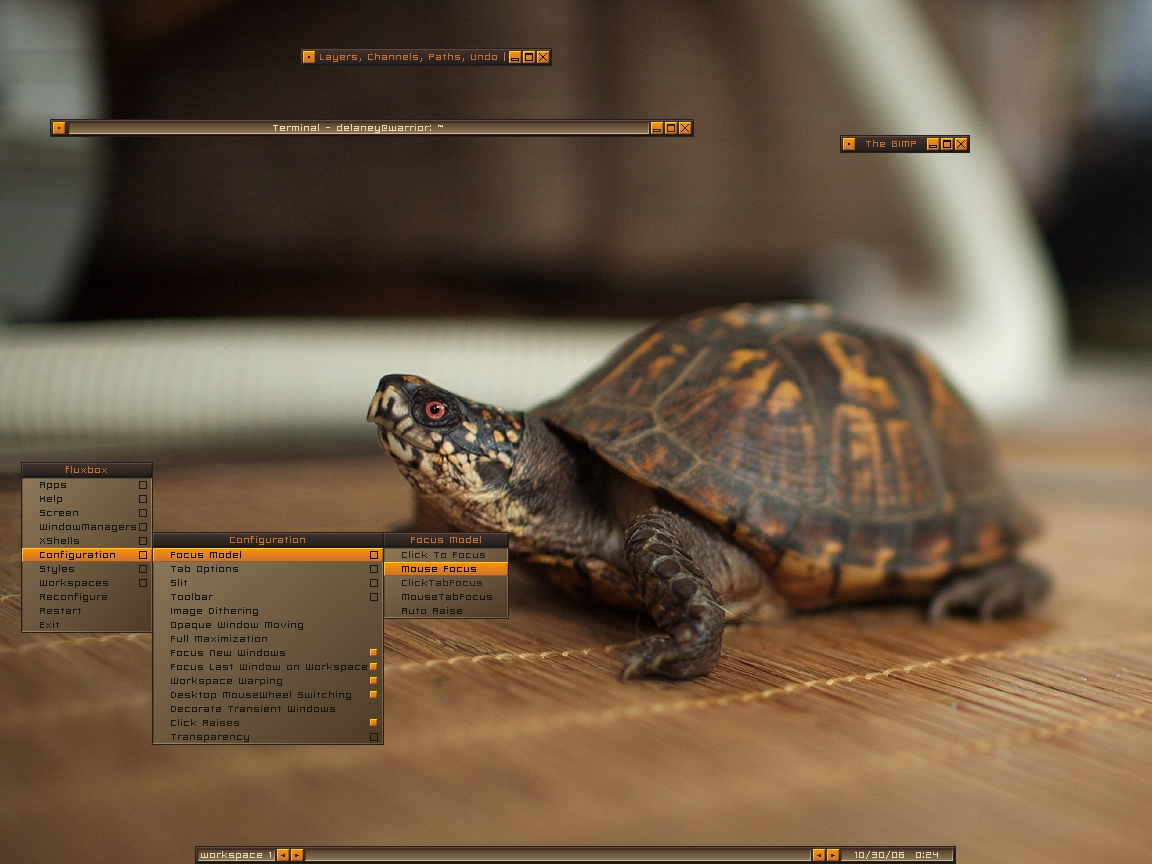The image size is (1152, 864).
Task: Click the clock showing 10/30/06 0:24
Action: tap(896, 854)
